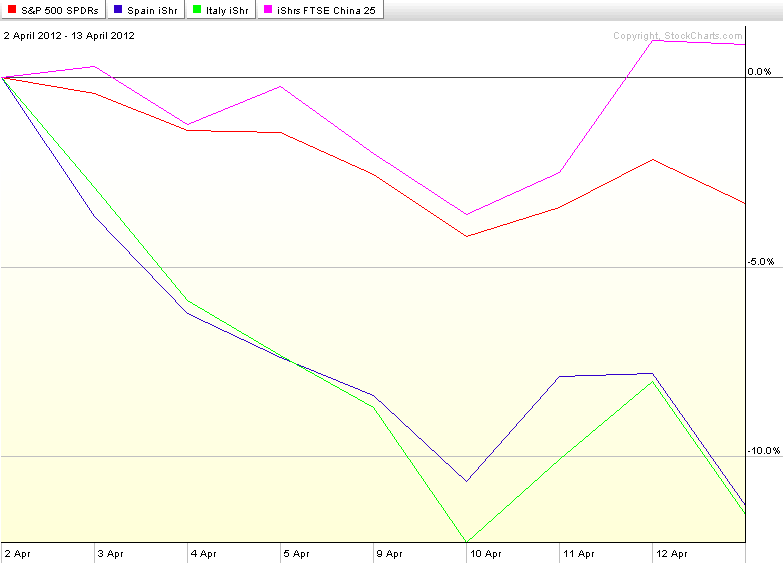The width and height of the screenshot is (783, 563).
Task: Select the Spain iShr legend tab
Action: tap(146, 9)
